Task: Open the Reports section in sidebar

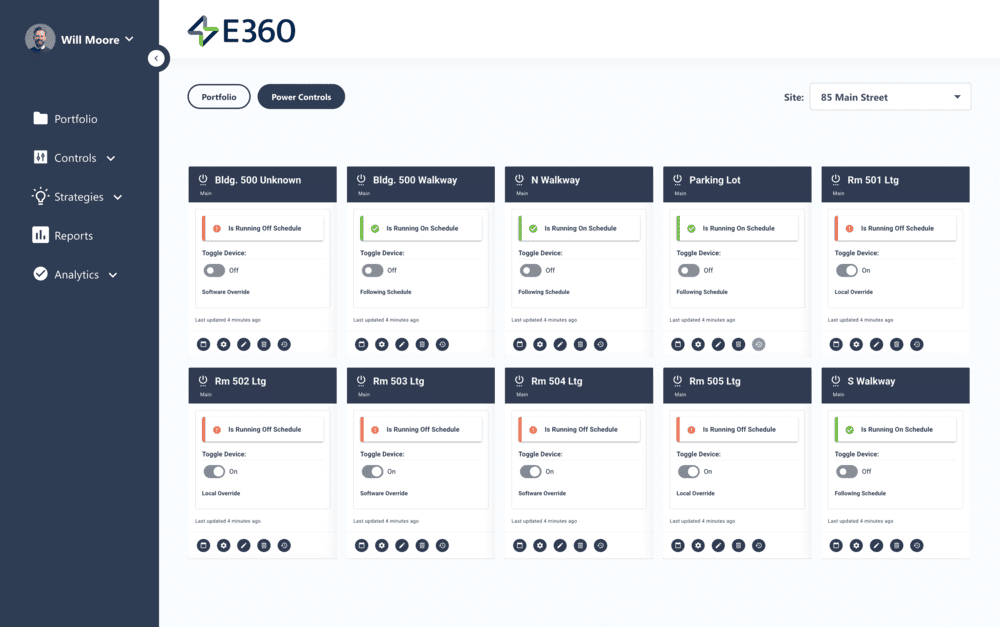Action: [75, 235]
